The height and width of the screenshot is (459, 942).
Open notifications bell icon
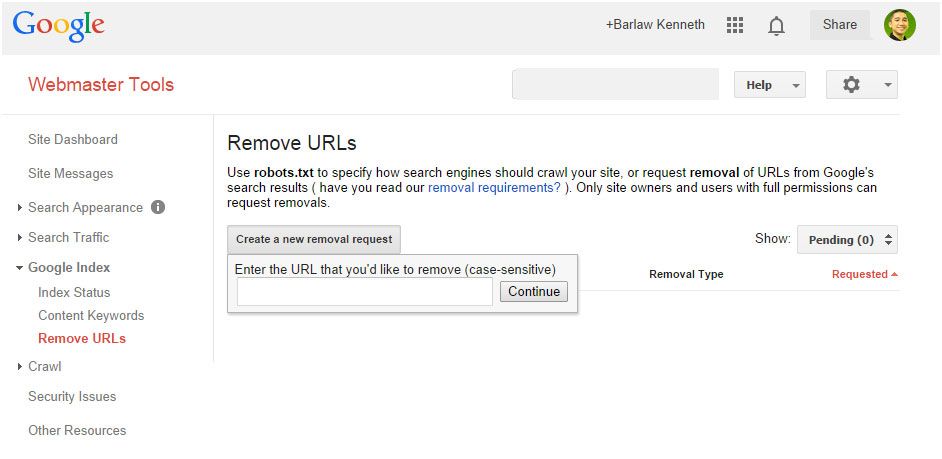coord(776,25)
